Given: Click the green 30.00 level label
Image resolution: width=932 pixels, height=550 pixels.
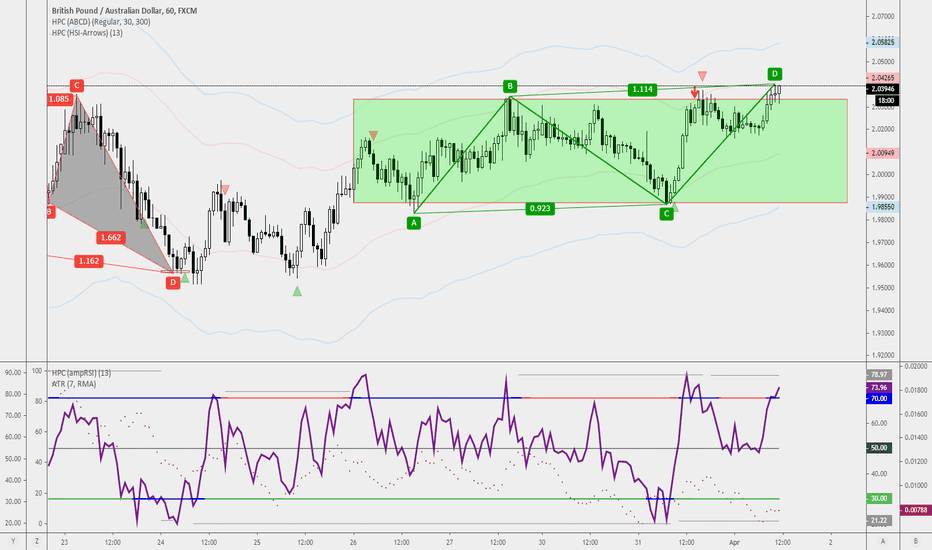Looking at the screenshot, I should tap(879, 498).
